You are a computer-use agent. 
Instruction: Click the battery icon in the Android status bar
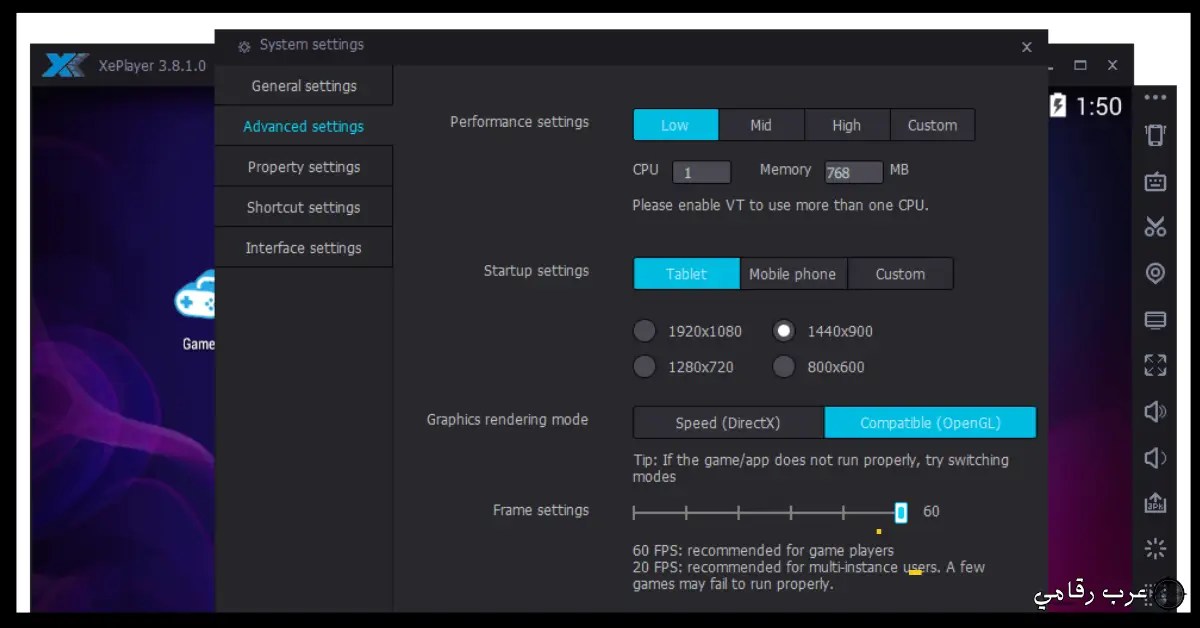[x=1058, y=105]
